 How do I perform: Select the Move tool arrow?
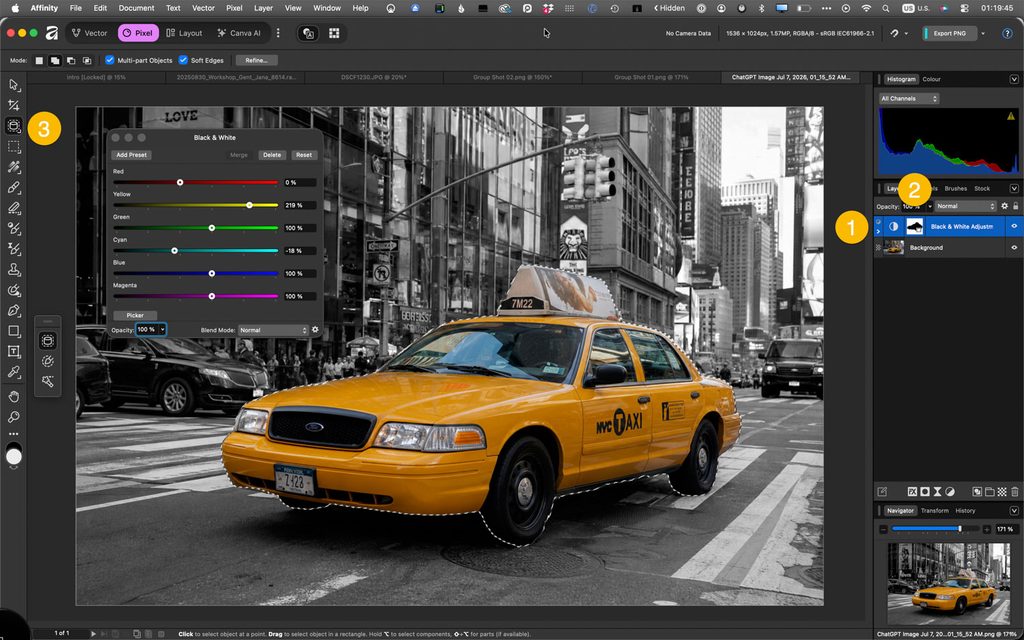[x=14, y=85]
